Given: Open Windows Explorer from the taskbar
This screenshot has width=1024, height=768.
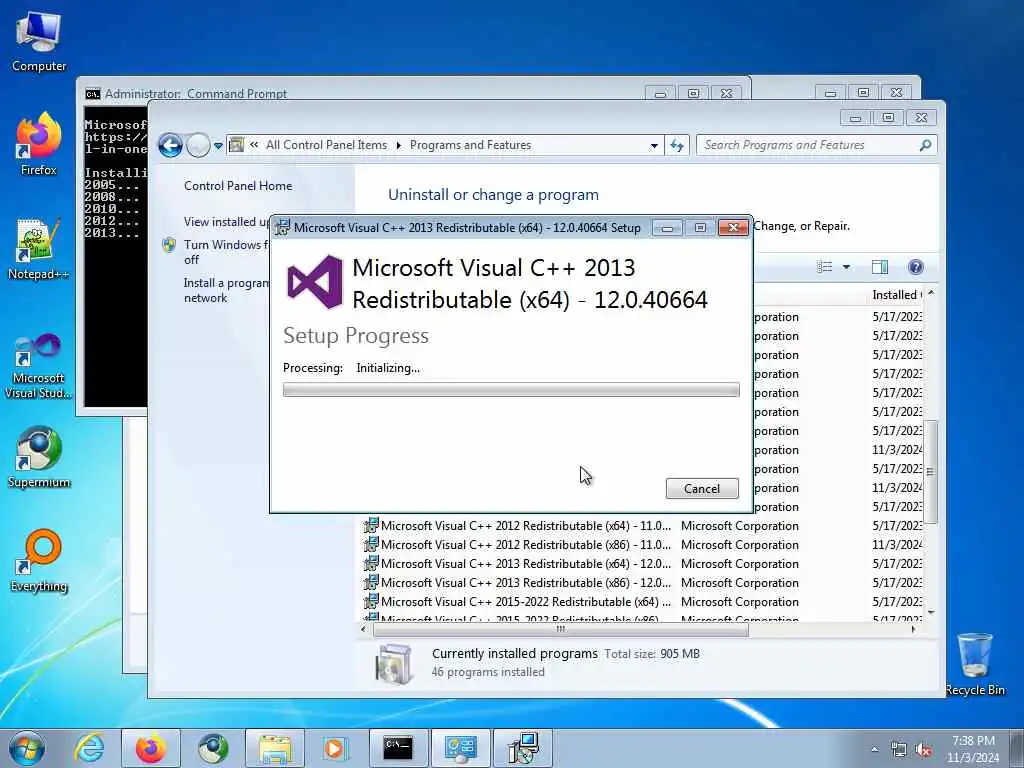Looking at the screenshot, I should [x=275, y=748].
